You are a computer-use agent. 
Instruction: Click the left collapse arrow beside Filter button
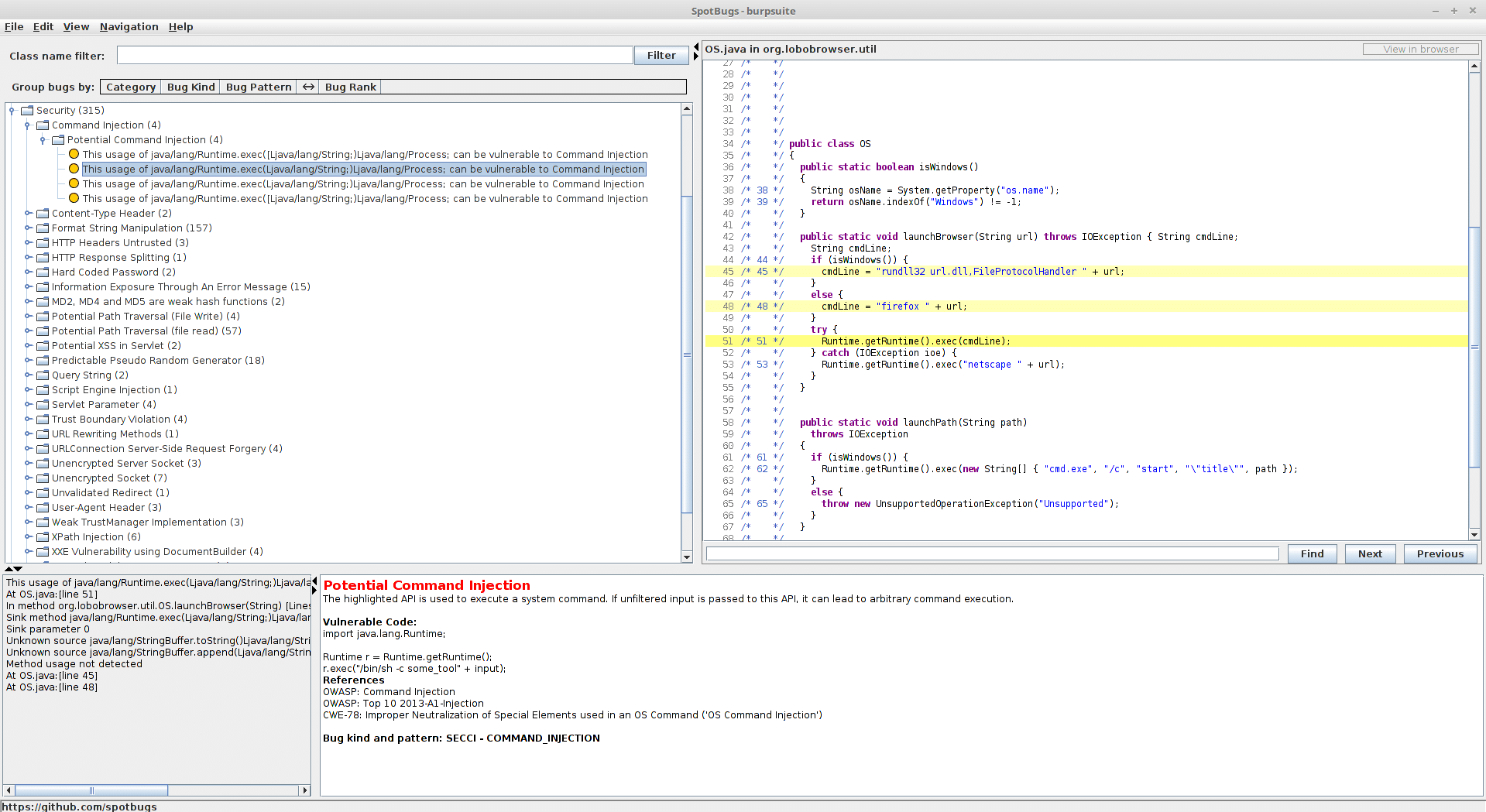pos(696,47)
